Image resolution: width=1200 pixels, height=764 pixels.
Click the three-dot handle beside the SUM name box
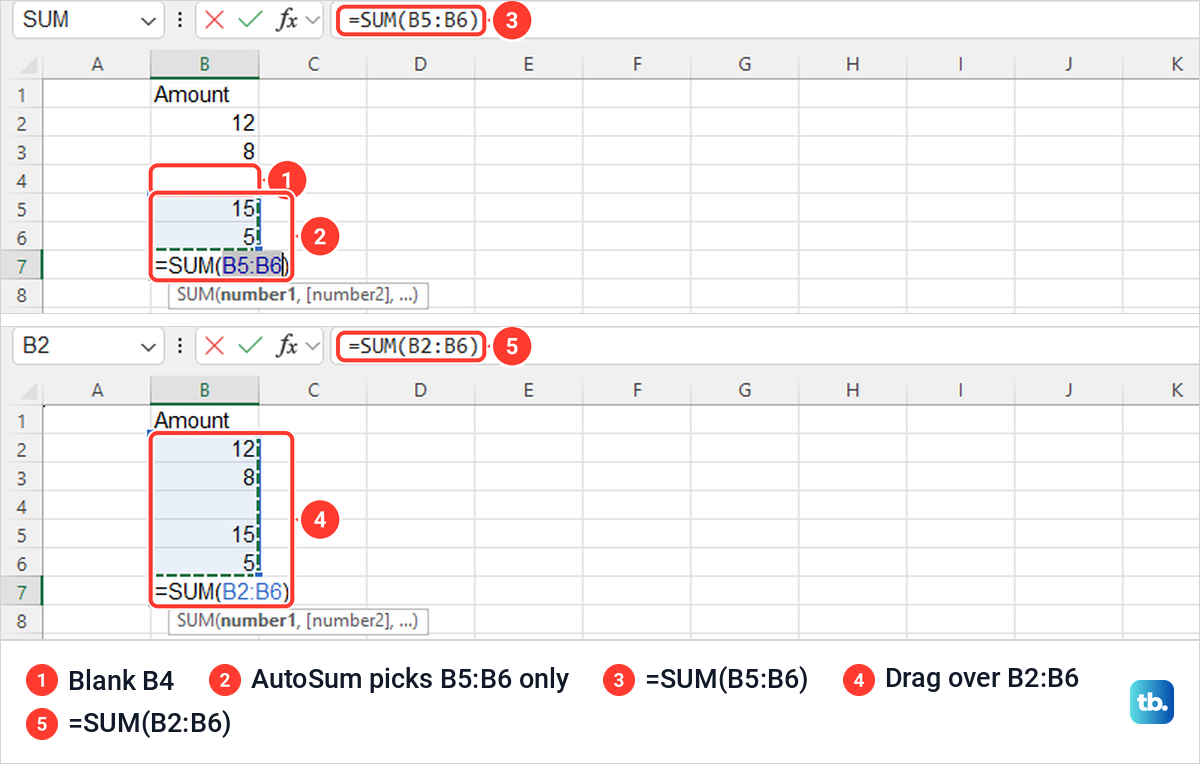coord(180,20)
